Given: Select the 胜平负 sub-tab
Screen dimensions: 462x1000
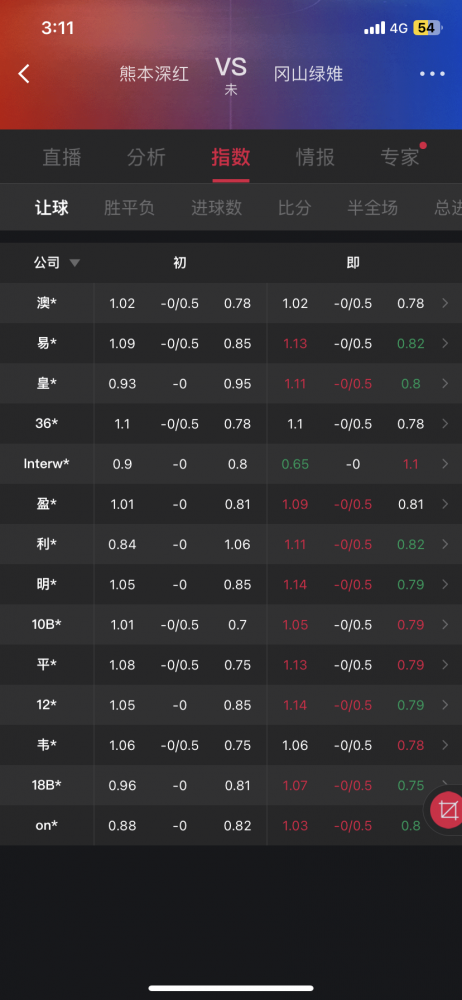Looking at the screenshot, I should point(130,208).
